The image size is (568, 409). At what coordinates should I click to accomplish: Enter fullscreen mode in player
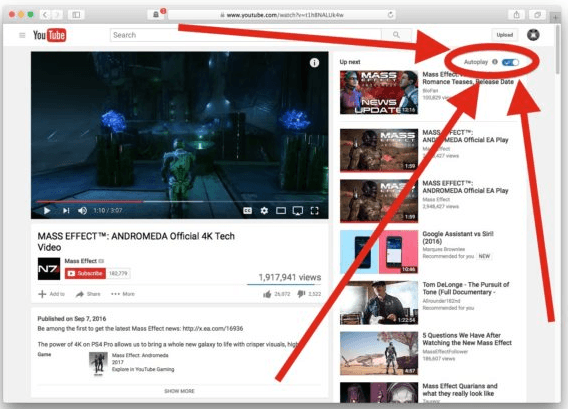[x=314, y=210]
